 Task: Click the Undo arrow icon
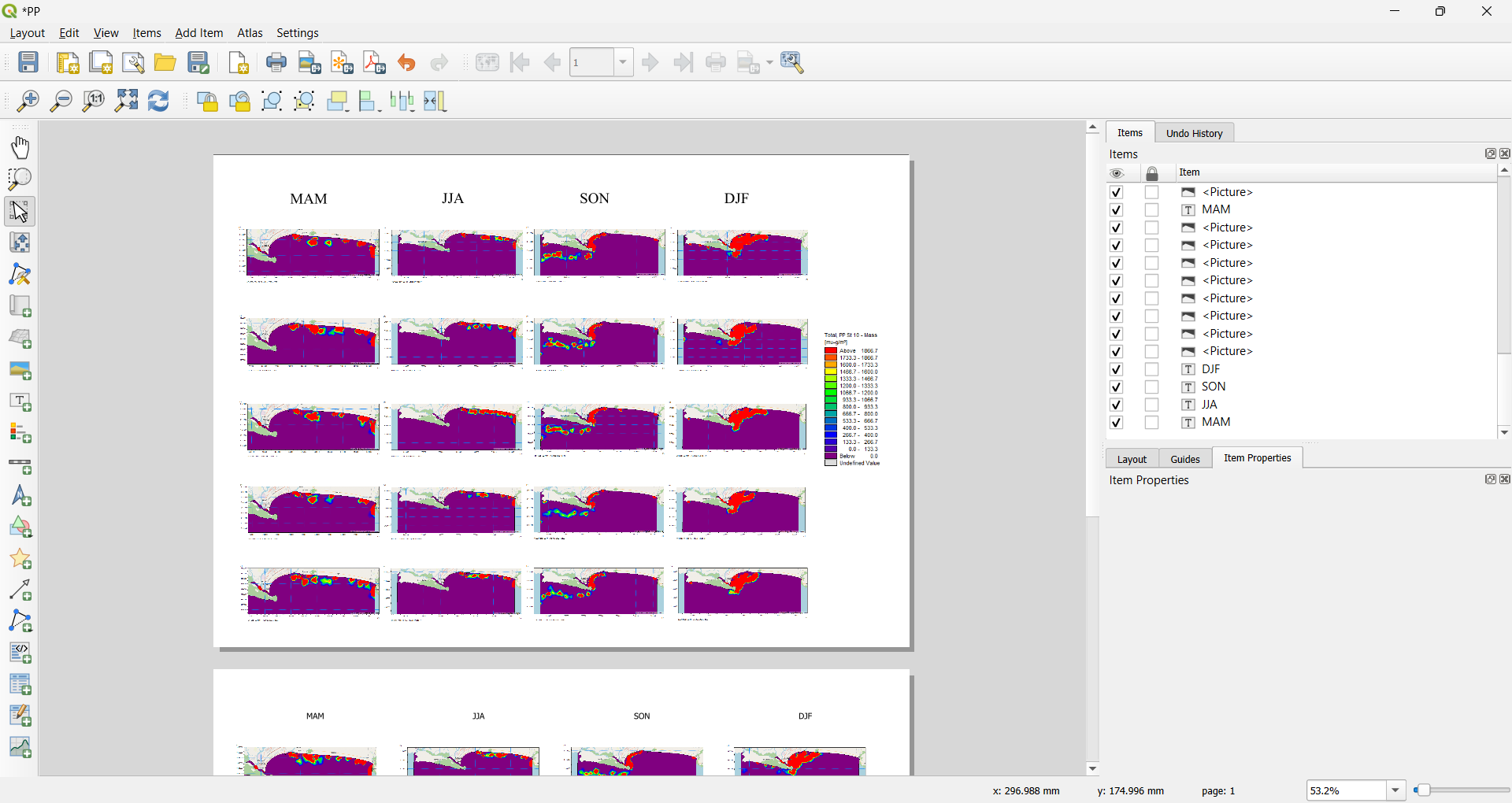pos(407,63)
